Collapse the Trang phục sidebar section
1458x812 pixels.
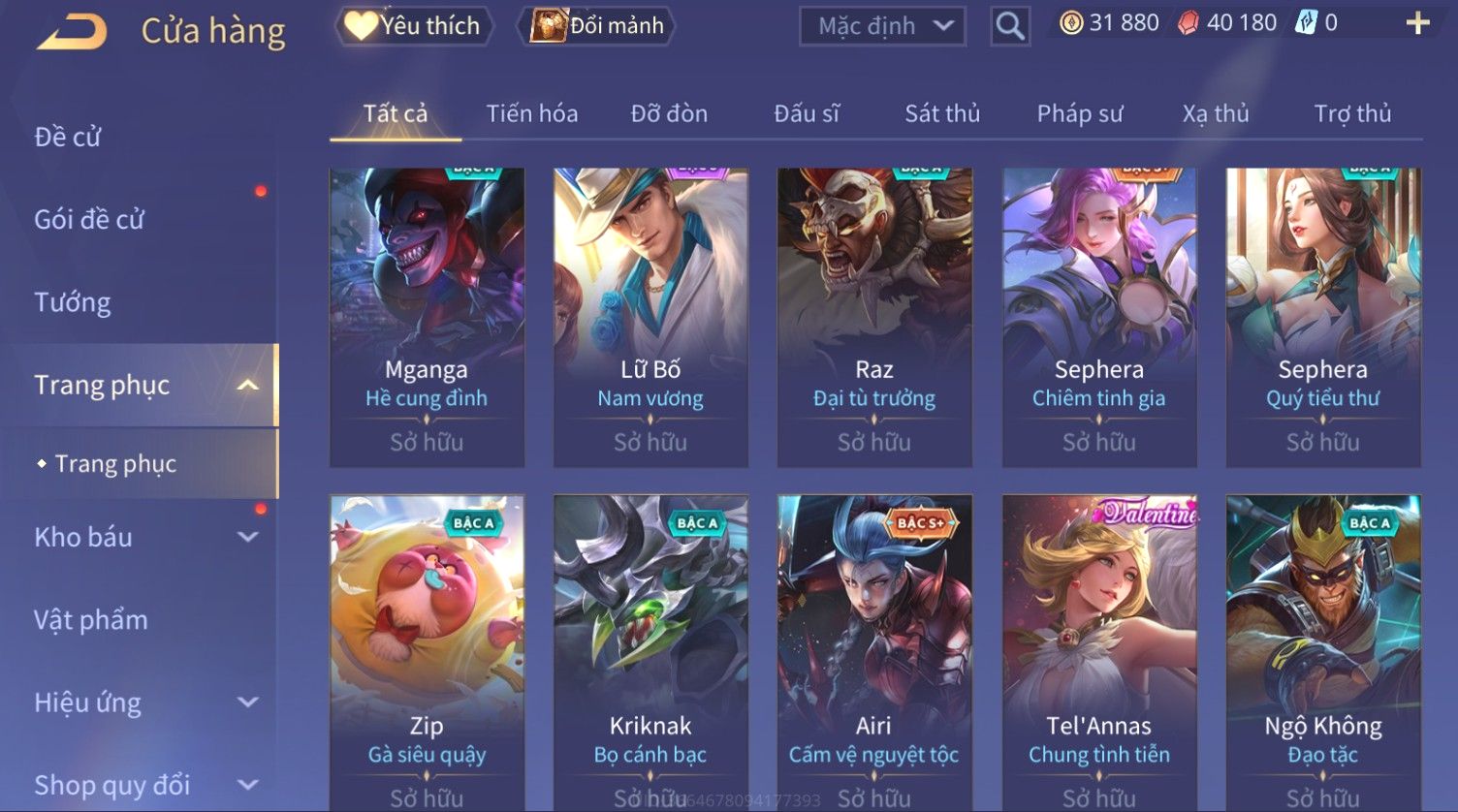coord(248,386)
